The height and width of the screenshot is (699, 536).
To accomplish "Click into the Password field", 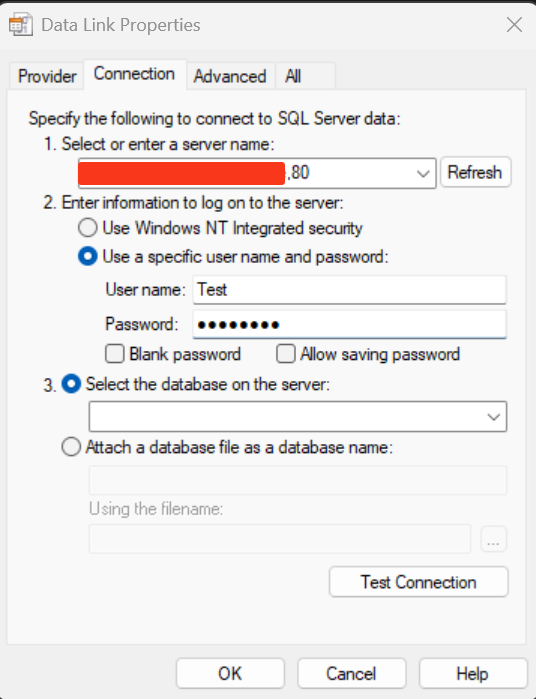I will (349, 324).
